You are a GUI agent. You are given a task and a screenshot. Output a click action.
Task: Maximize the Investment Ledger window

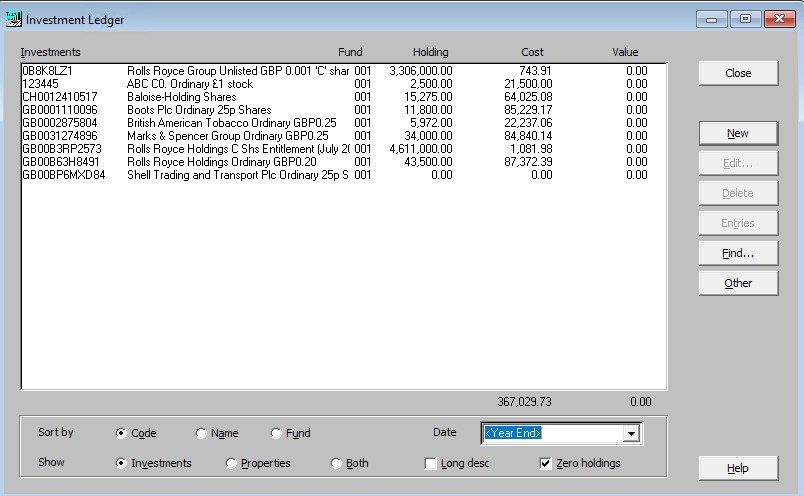pyautogui.click(x=745, y=19)
